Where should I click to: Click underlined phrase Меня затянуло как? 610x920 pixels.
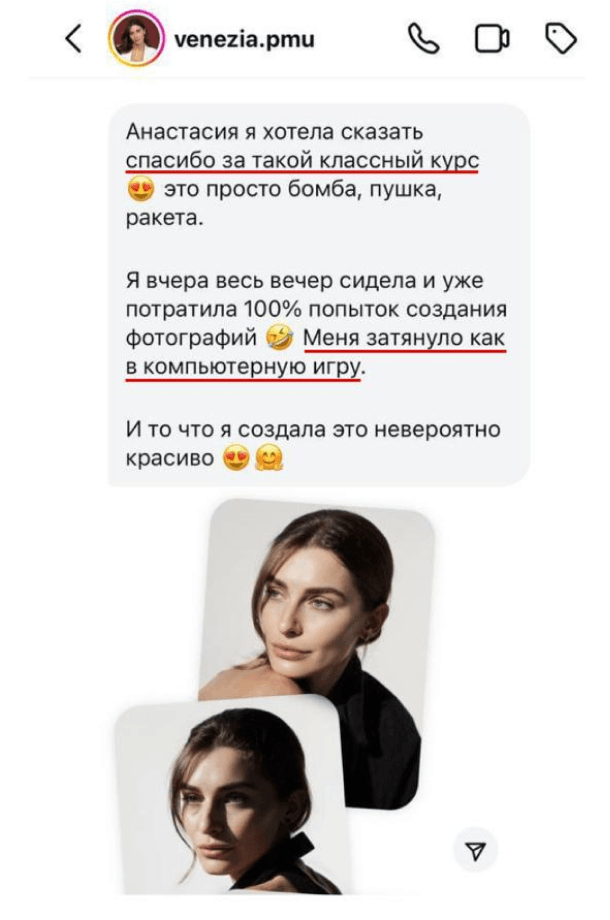[404, 339]
